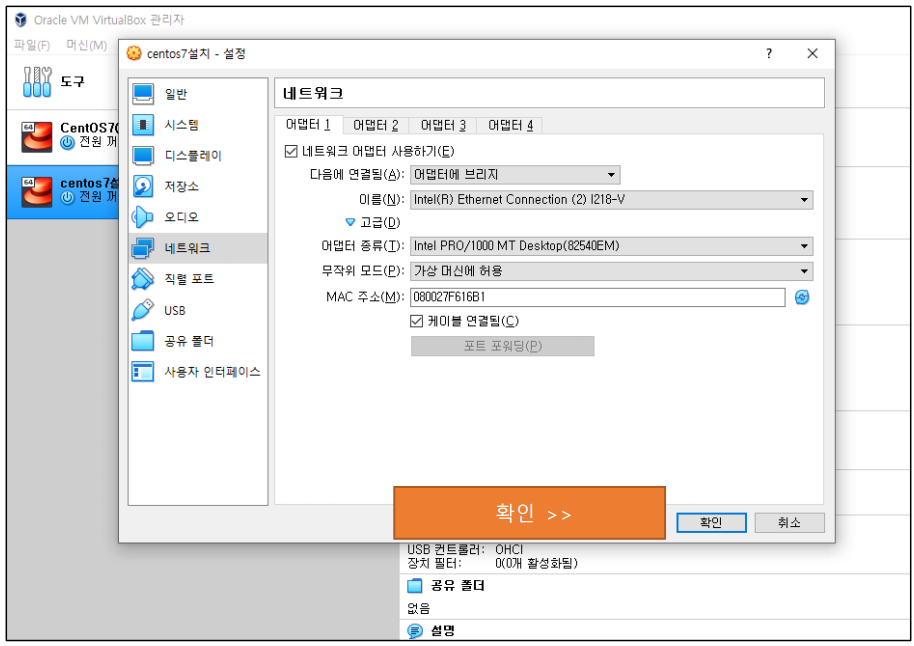
Task: Click the 확인 button in dialog
Action: click(x=711, y=522)
